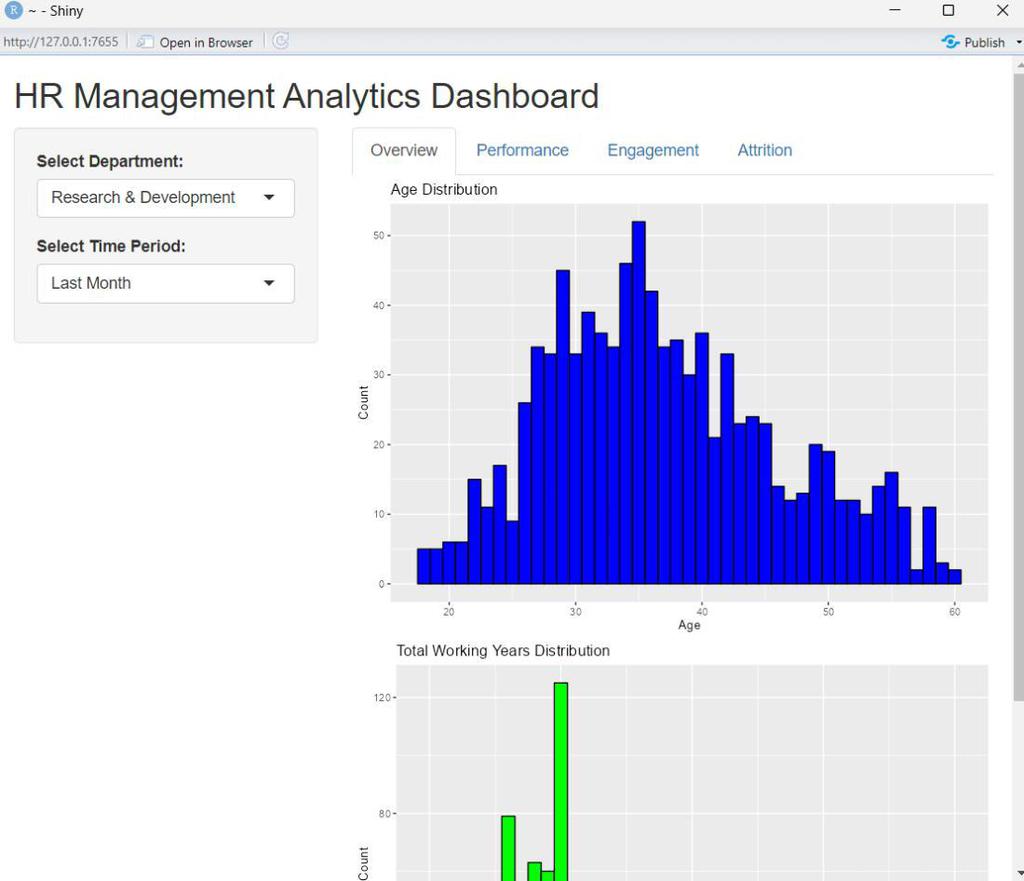1024x881 pixels.
Task: Open the Attrition tab
Action: pos(764,150)
